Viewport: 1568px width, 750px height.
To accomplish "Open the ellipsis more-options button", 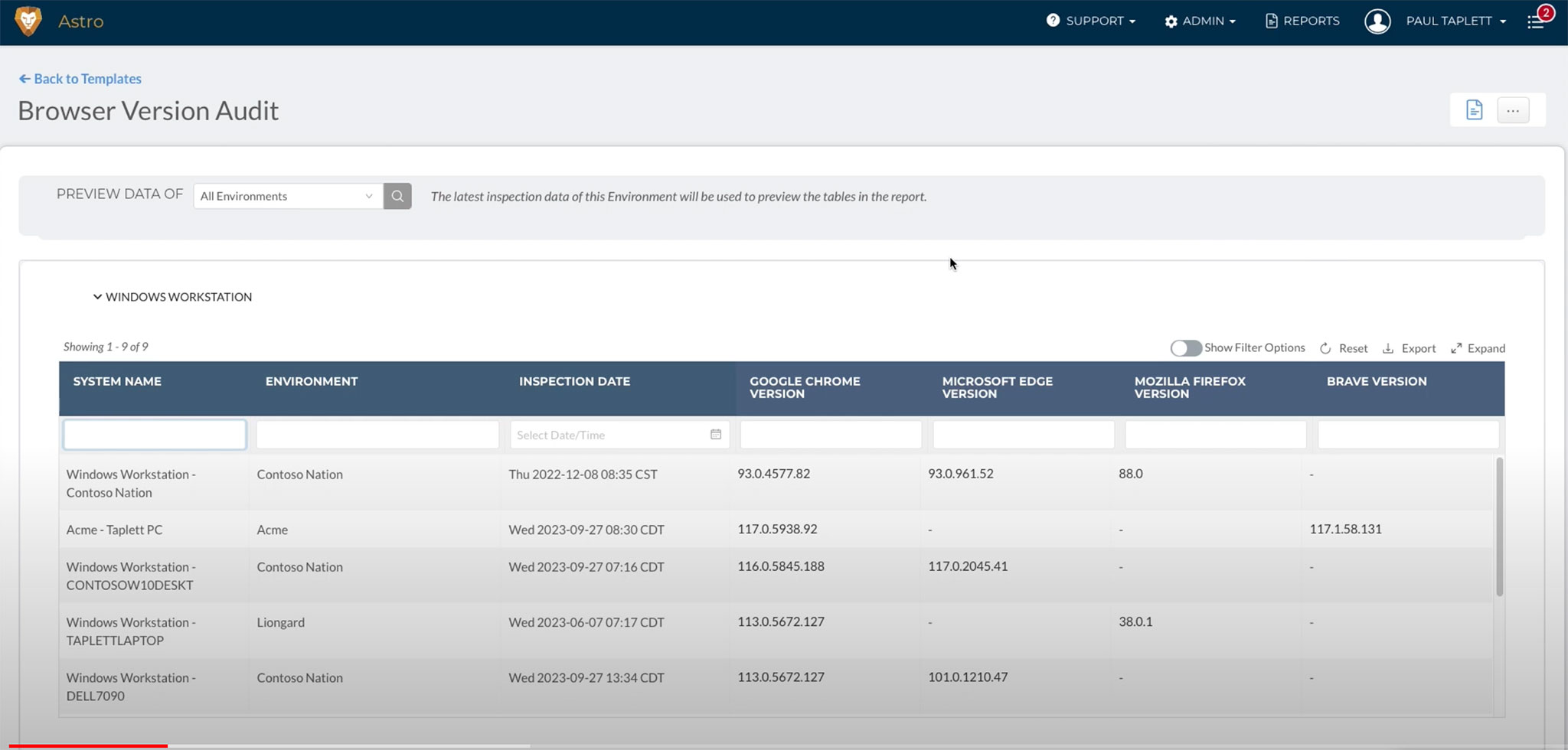I will pyautogui.click(x=1513, y=110).
